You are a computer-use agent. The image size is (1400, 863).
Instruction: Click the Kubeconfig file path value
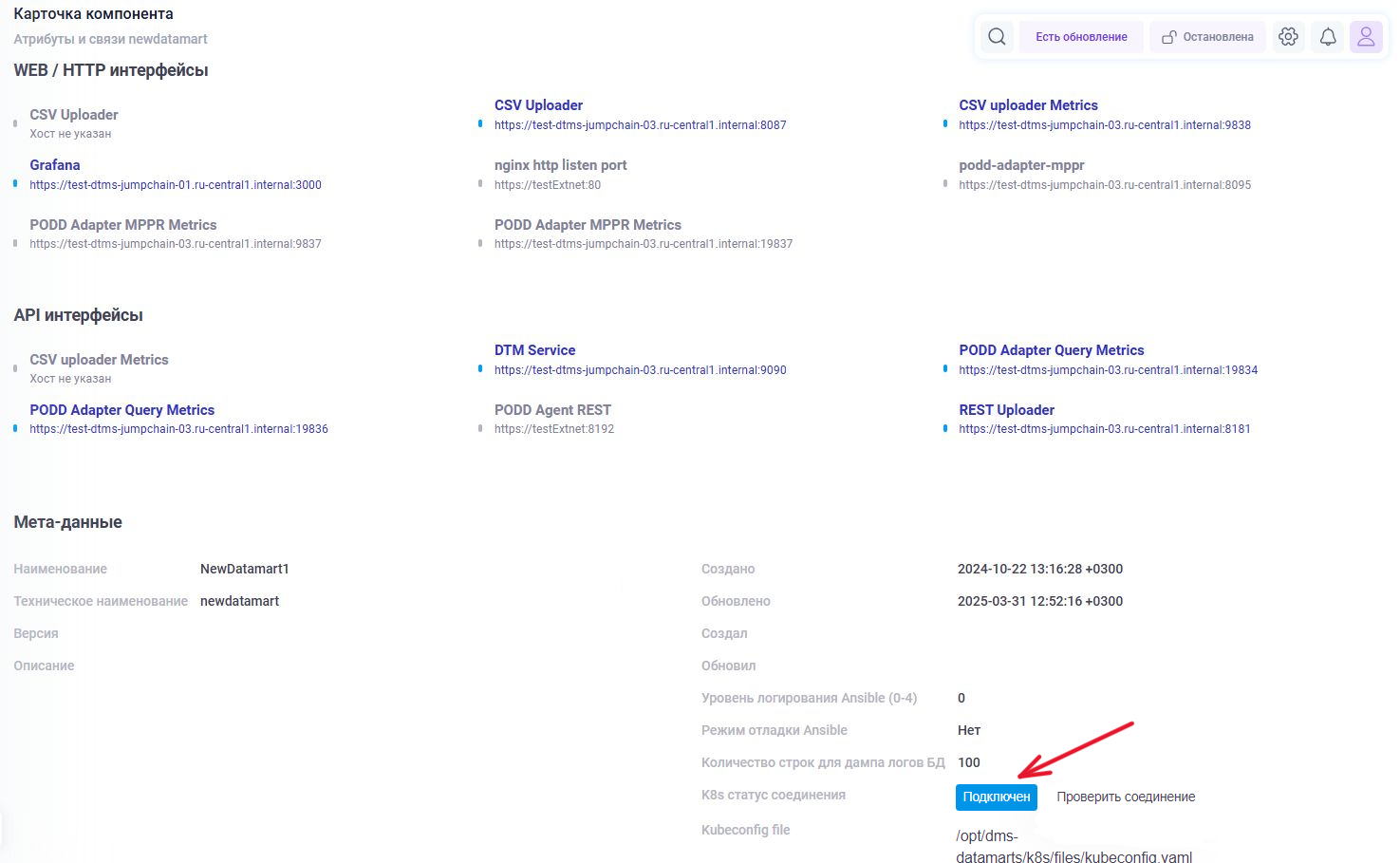(1073, 847)
